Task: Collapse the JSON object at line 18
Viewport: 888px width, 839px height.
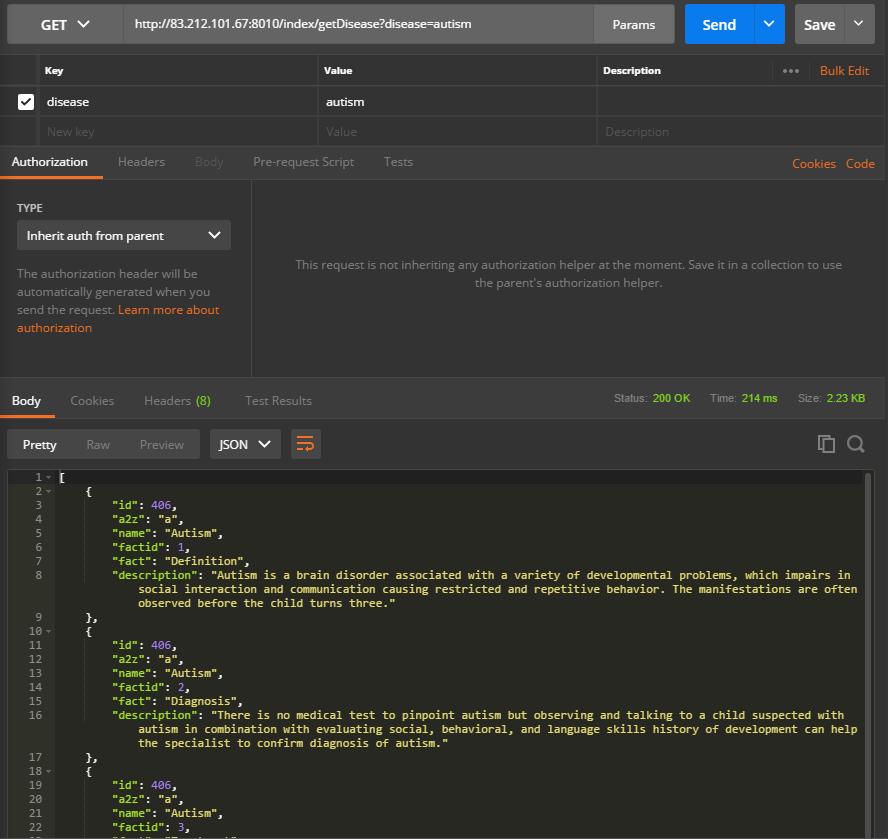Action: tap(49, 771)
